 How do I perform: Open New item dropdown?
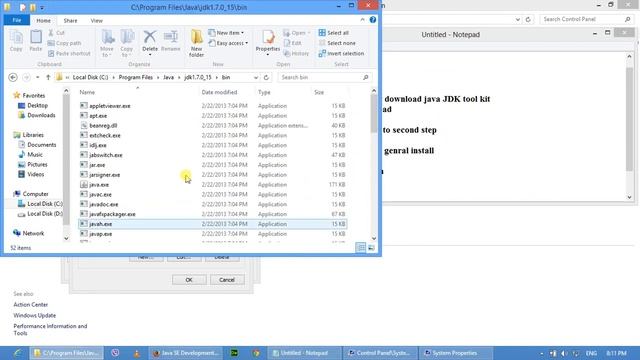tap(226, 33)
